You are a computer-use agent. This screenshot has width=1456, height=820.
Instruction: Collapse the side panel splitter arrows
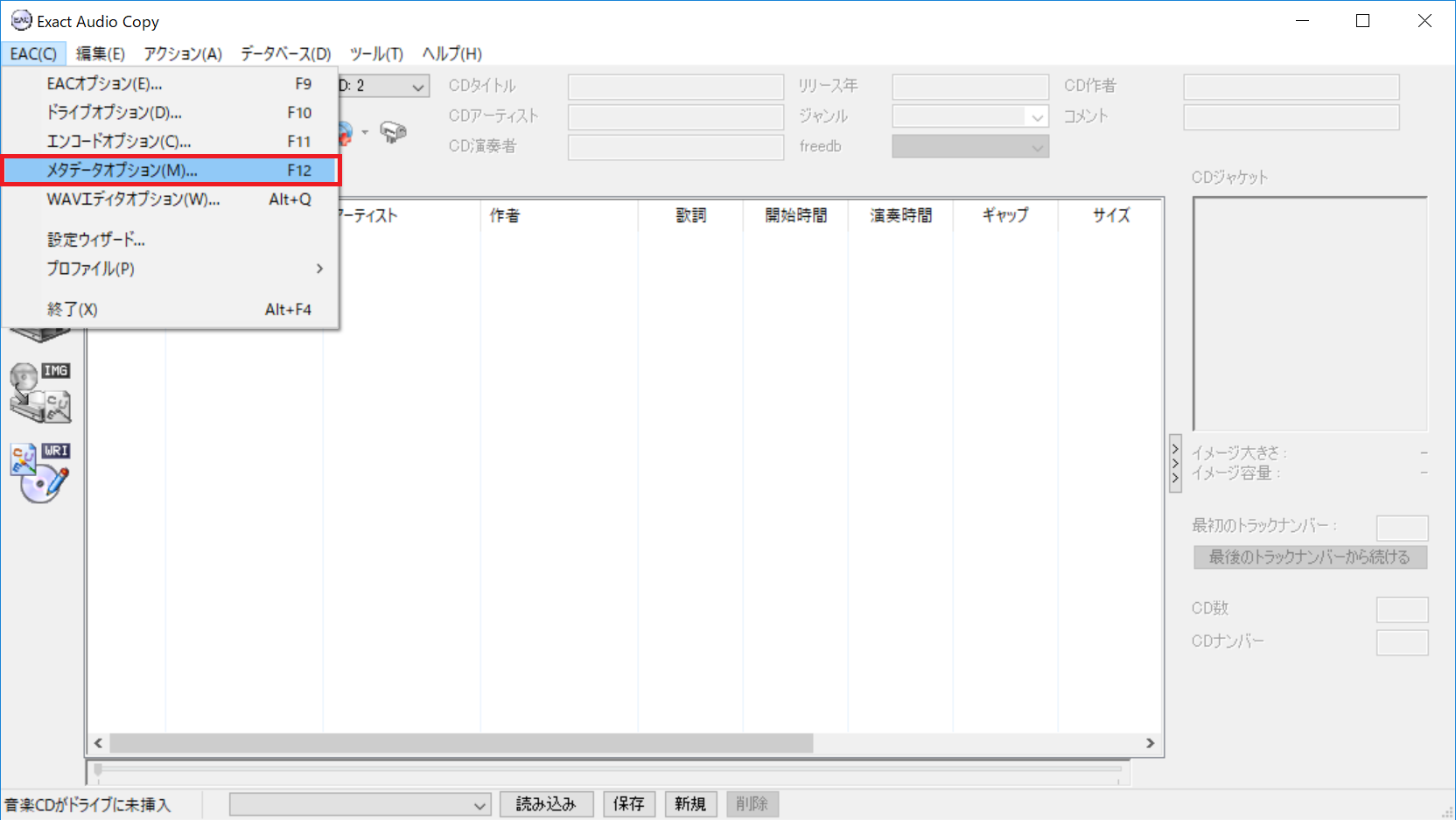tap(1175, 463)
